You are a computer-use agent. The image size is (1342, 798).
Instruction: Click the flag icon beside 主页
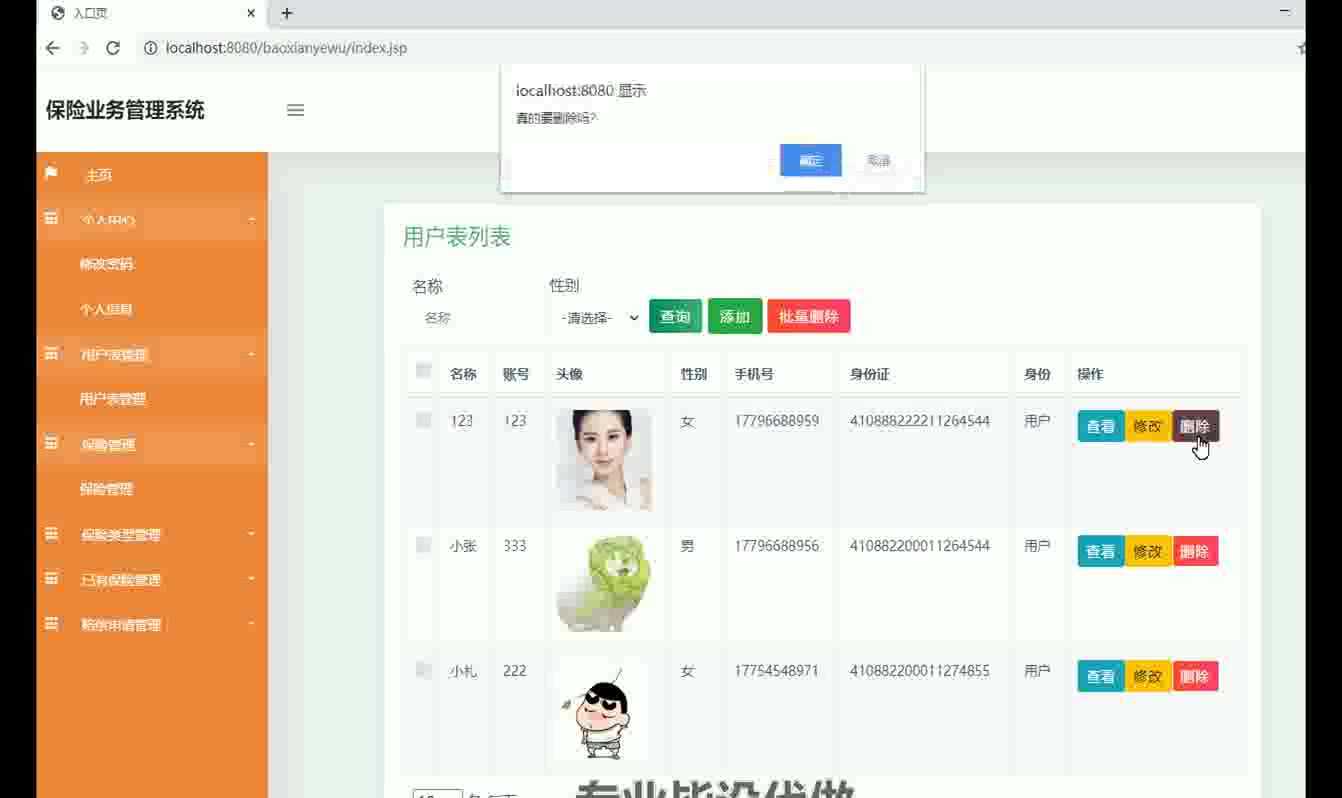coord(51,174)
